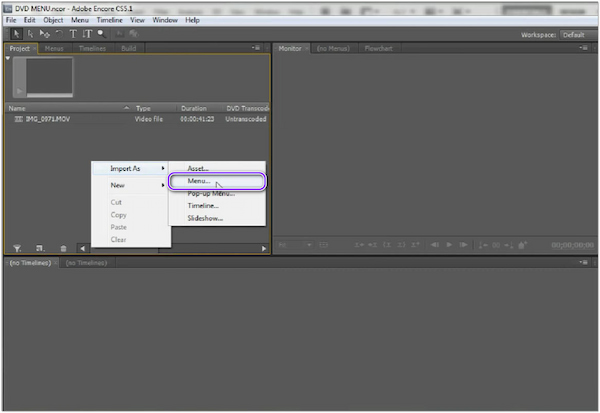The width and height of the screenshot is (600, 413).
Task: Click the Name column sort arrow
Action: click(127, 108)
